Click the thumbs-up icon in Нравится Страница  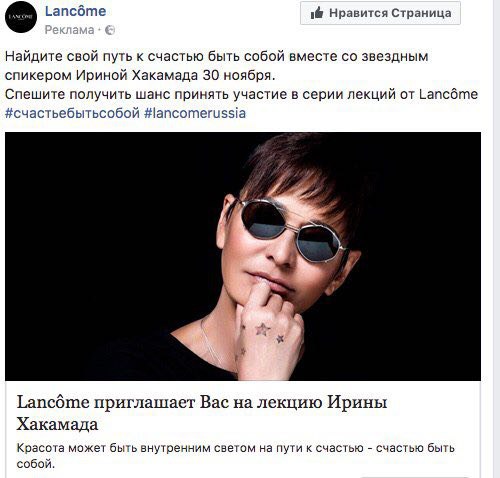[x=317, y=13]
